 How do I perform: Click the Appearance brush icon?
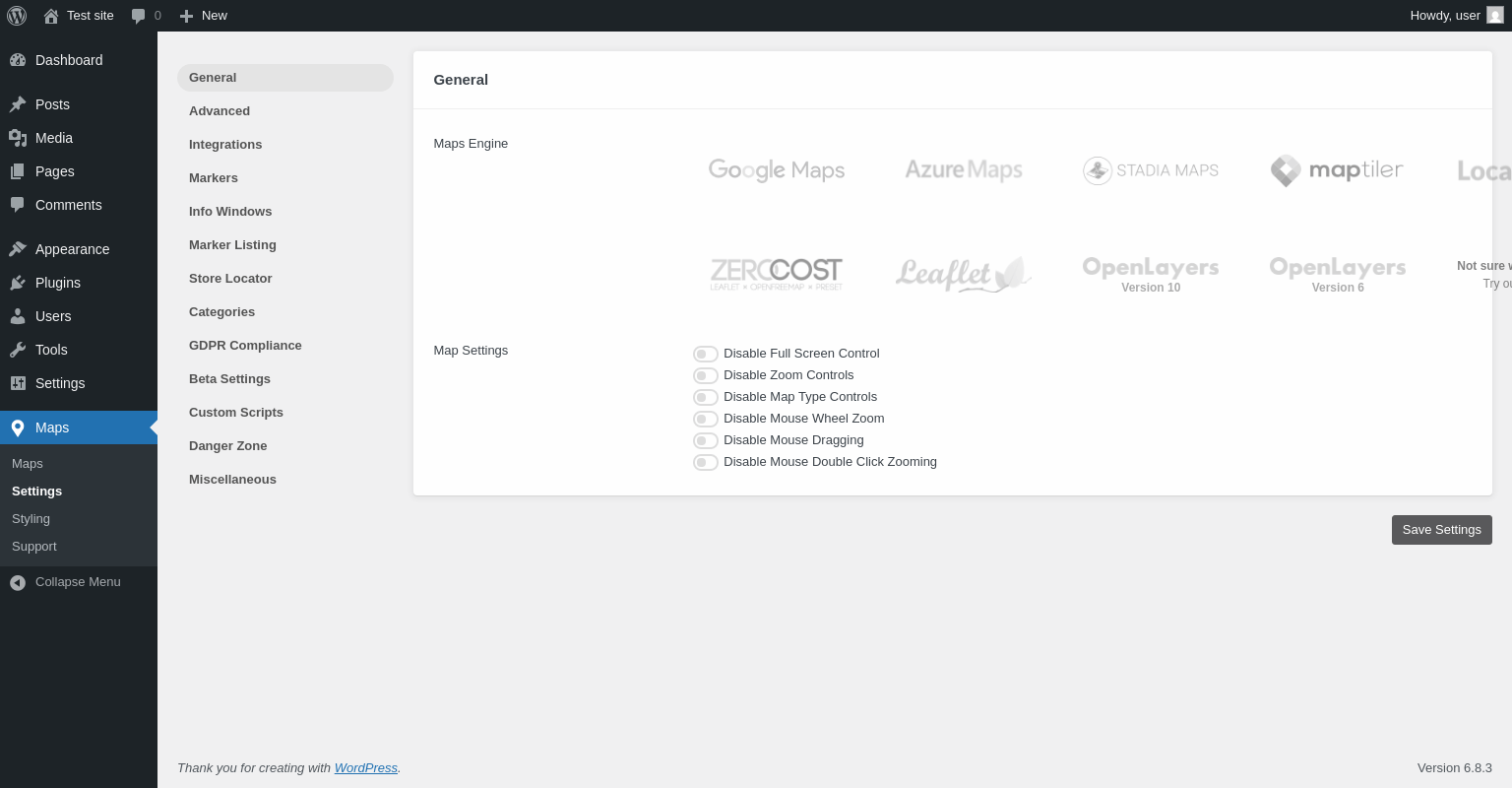18,249
